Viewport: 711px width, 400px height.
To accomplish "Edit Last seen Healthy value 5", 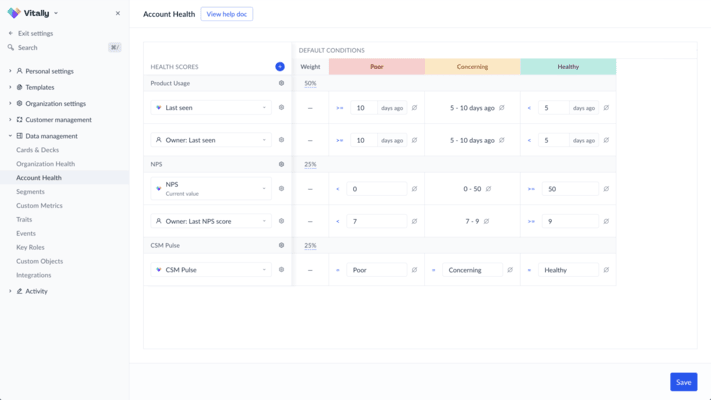I will tap(553, 108).
